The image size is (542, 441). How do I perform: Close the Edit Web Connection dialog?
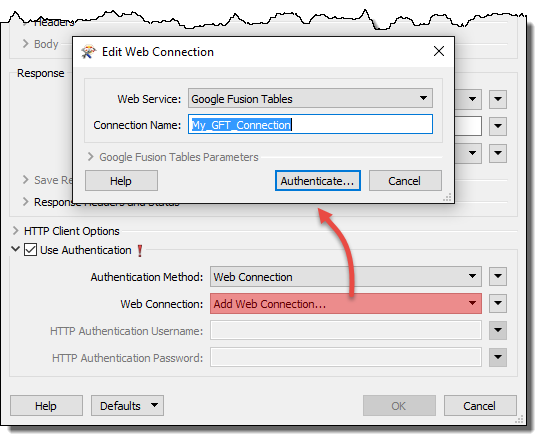coord(439,51)
